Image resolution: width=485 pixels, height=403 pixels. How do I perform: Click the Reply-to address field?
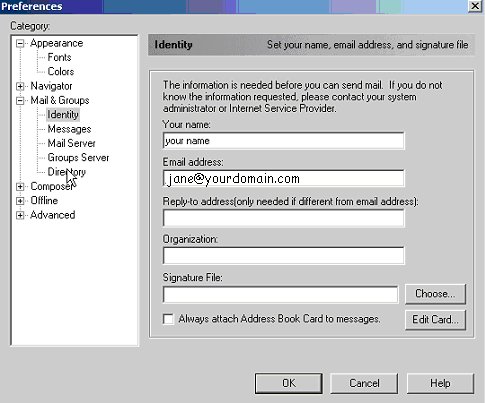284,218
